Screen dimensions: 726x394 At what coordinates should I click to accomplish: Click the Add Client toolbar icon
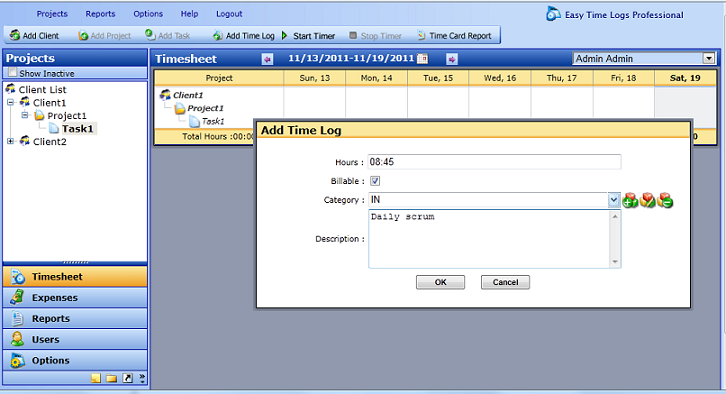15,35
